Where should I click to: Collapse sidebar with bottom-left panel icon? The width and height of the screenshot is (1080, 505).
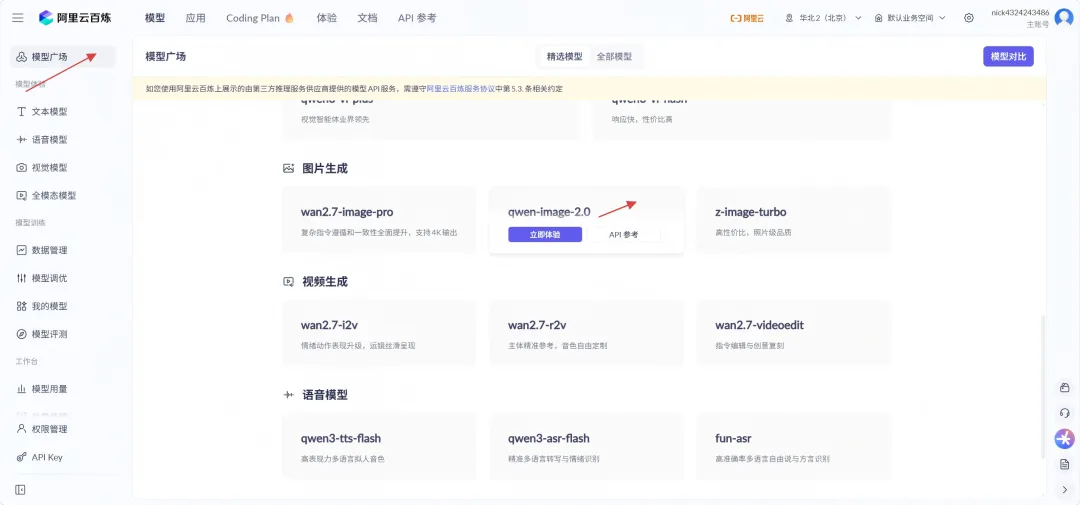point(20,489)
